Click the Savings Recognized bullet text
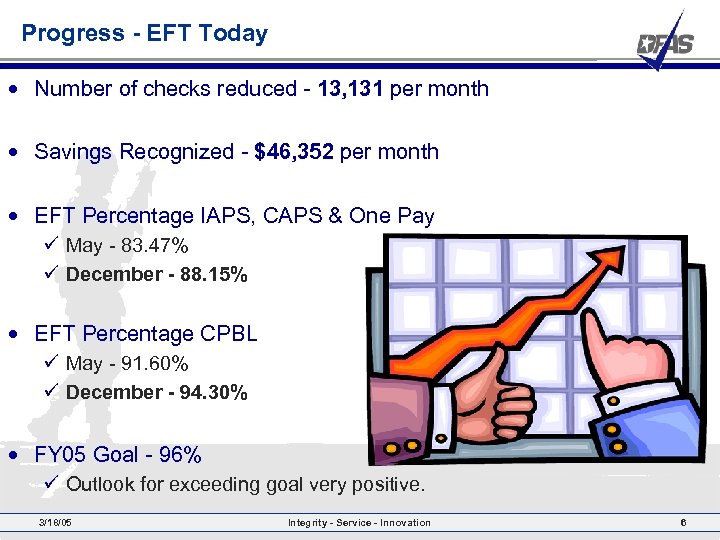Screen dimensions: 720x540 click(x=236, y=152)
